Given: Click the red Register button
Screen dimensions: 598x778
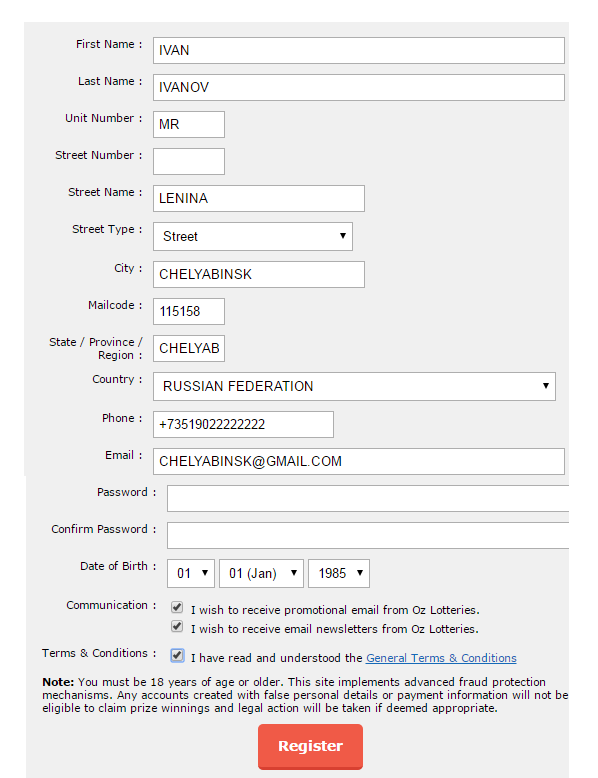Looking at the screenshot, I should 310,746.
